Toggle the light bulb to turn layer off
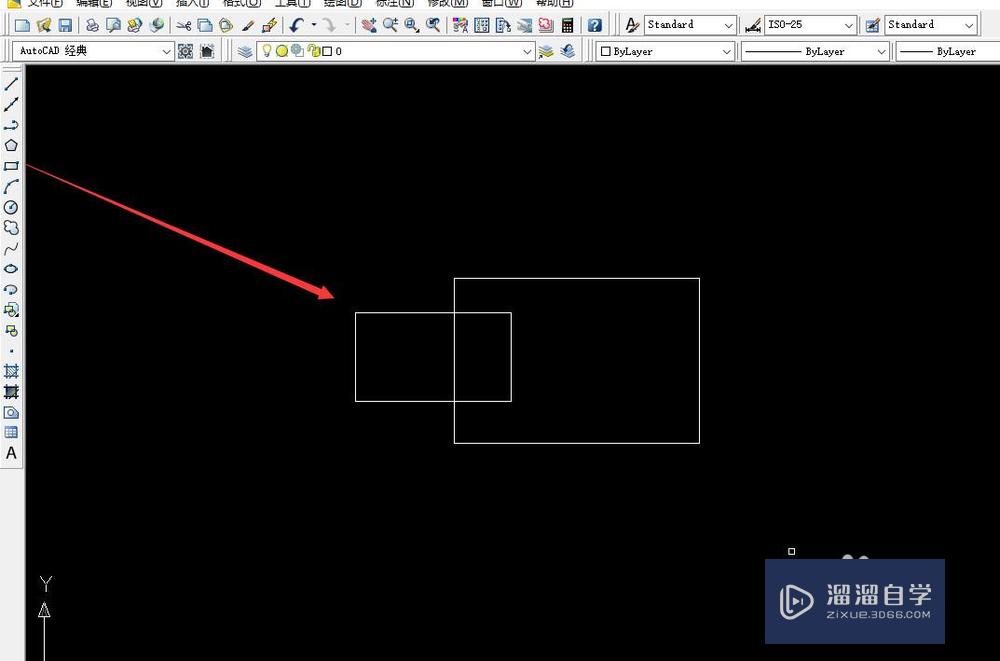The height and width of the screenshot is (661, 1000). click(x=267, y=51)
